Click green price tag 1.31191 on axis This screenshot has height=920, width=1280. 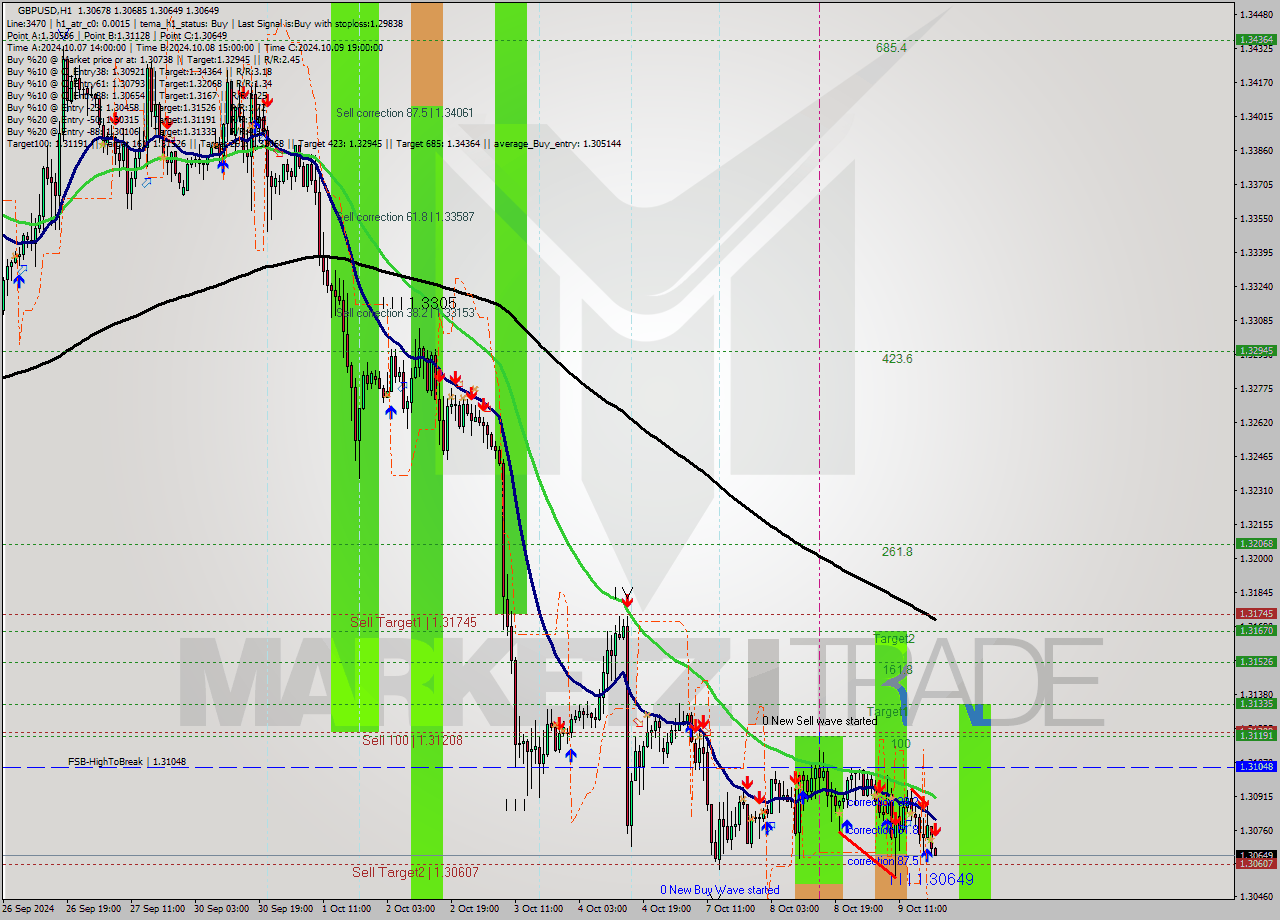pyautogui.click(x=1255, y=736)
